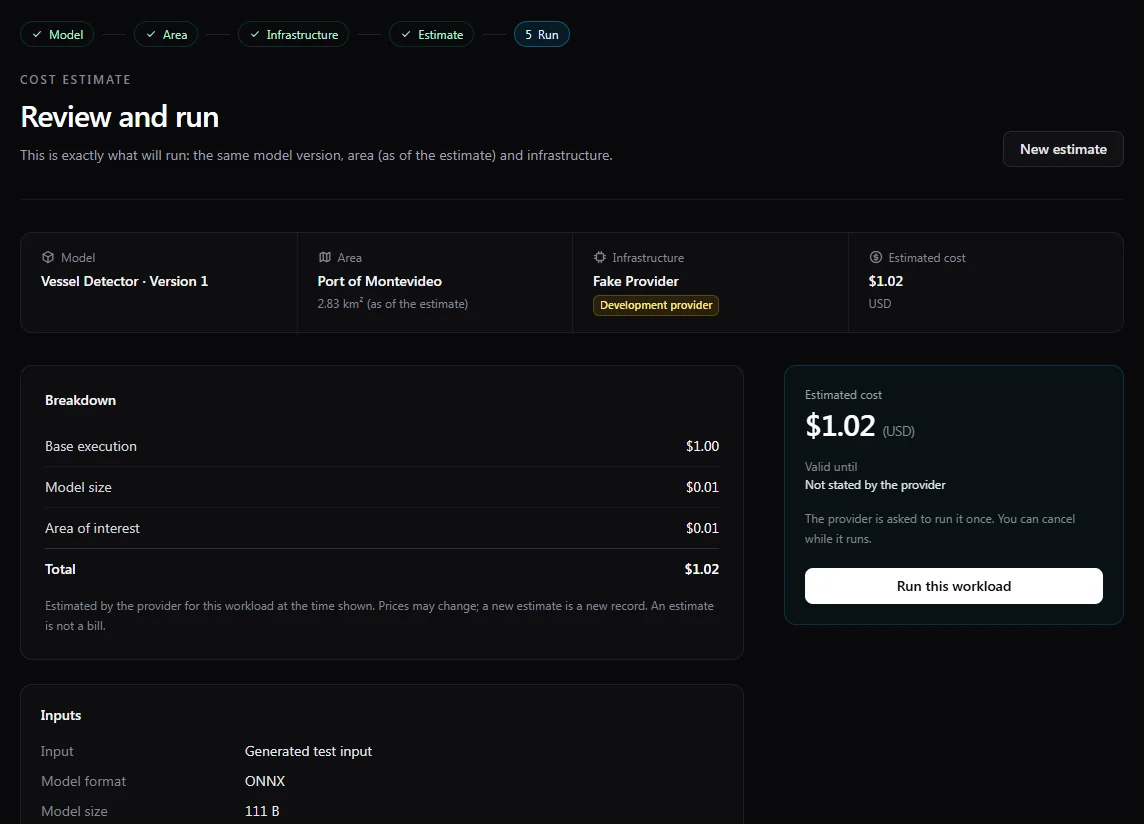Viewport: 1144px width, 824px height.
Task: Click the "Breakdown" section heading
Action: point(80,400)
